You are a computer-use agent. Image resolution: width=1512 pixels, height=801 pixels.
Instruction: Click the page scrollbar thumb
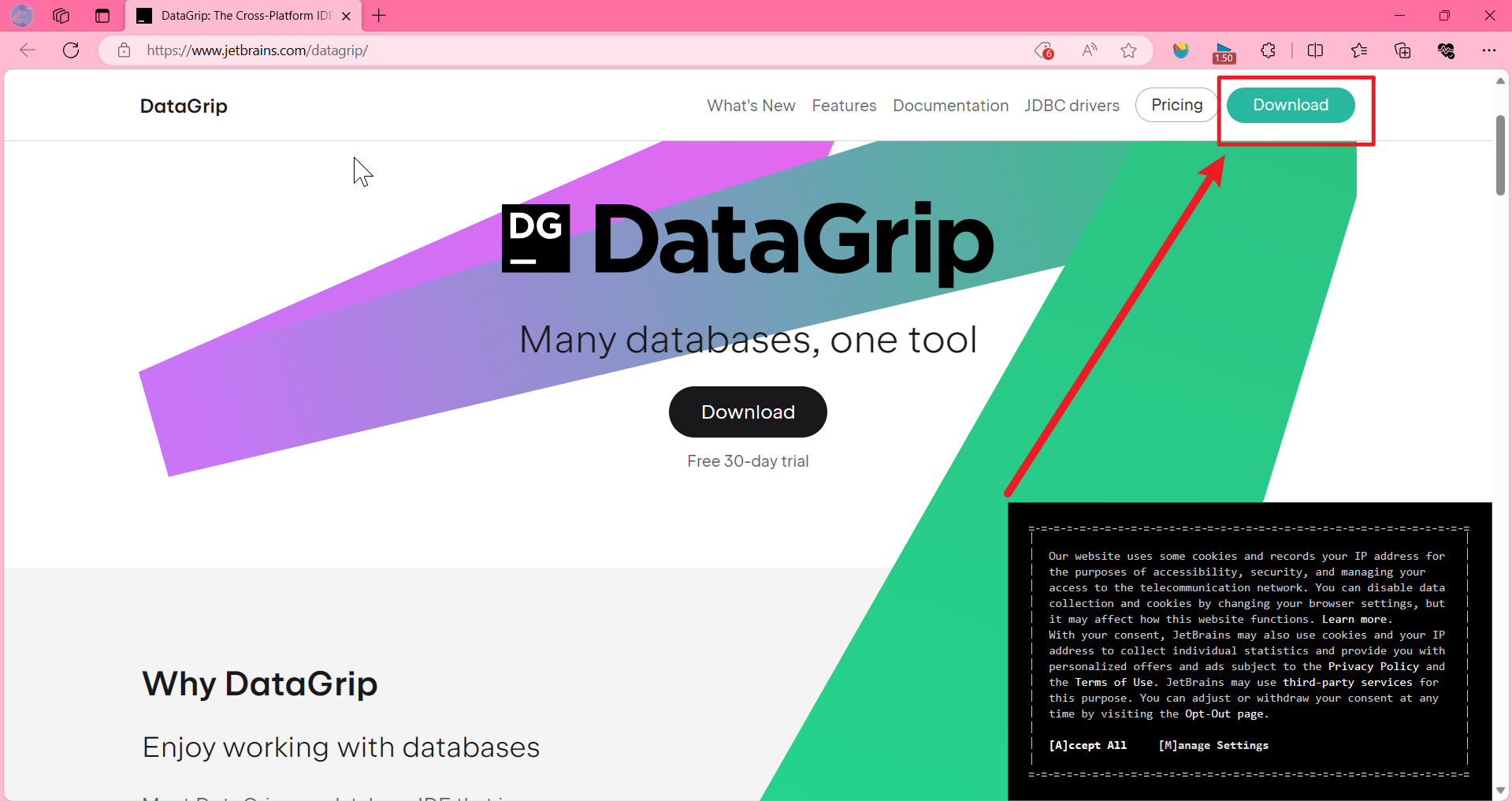(x=1500, y=155)
